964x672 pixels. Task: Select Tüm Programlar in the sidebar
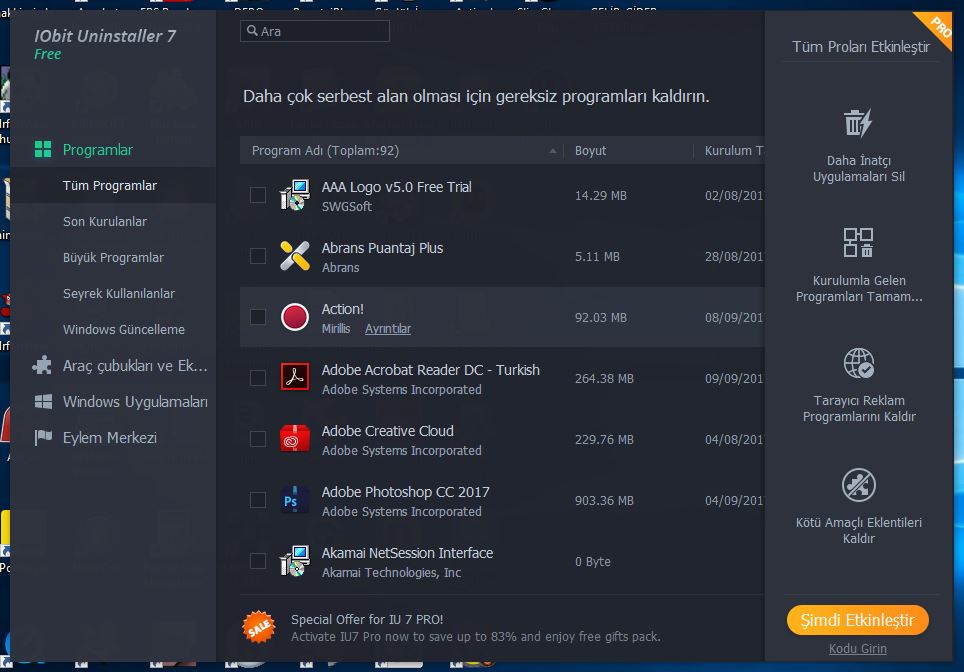[109, 186]
